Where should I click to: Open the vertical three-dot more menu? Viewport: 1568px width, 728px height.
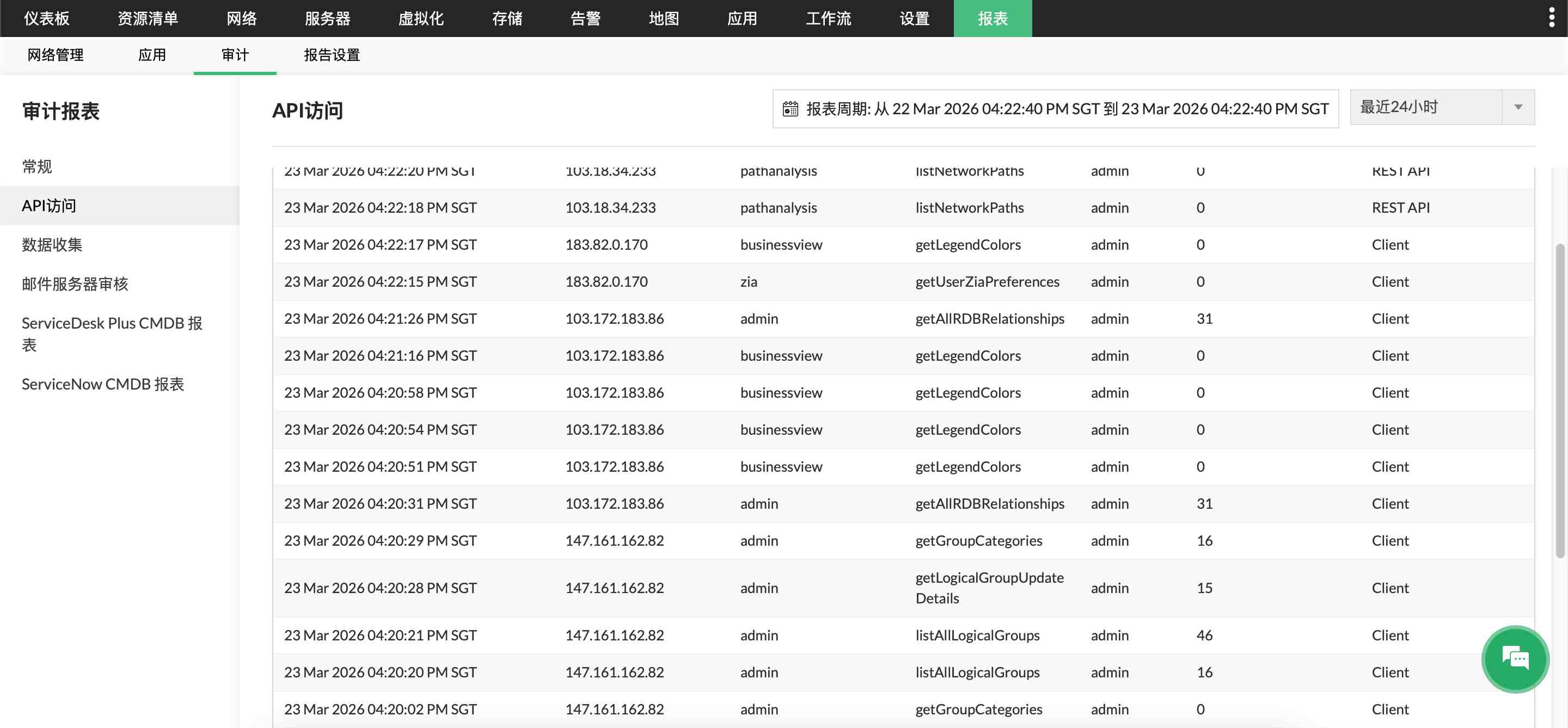1551,17
